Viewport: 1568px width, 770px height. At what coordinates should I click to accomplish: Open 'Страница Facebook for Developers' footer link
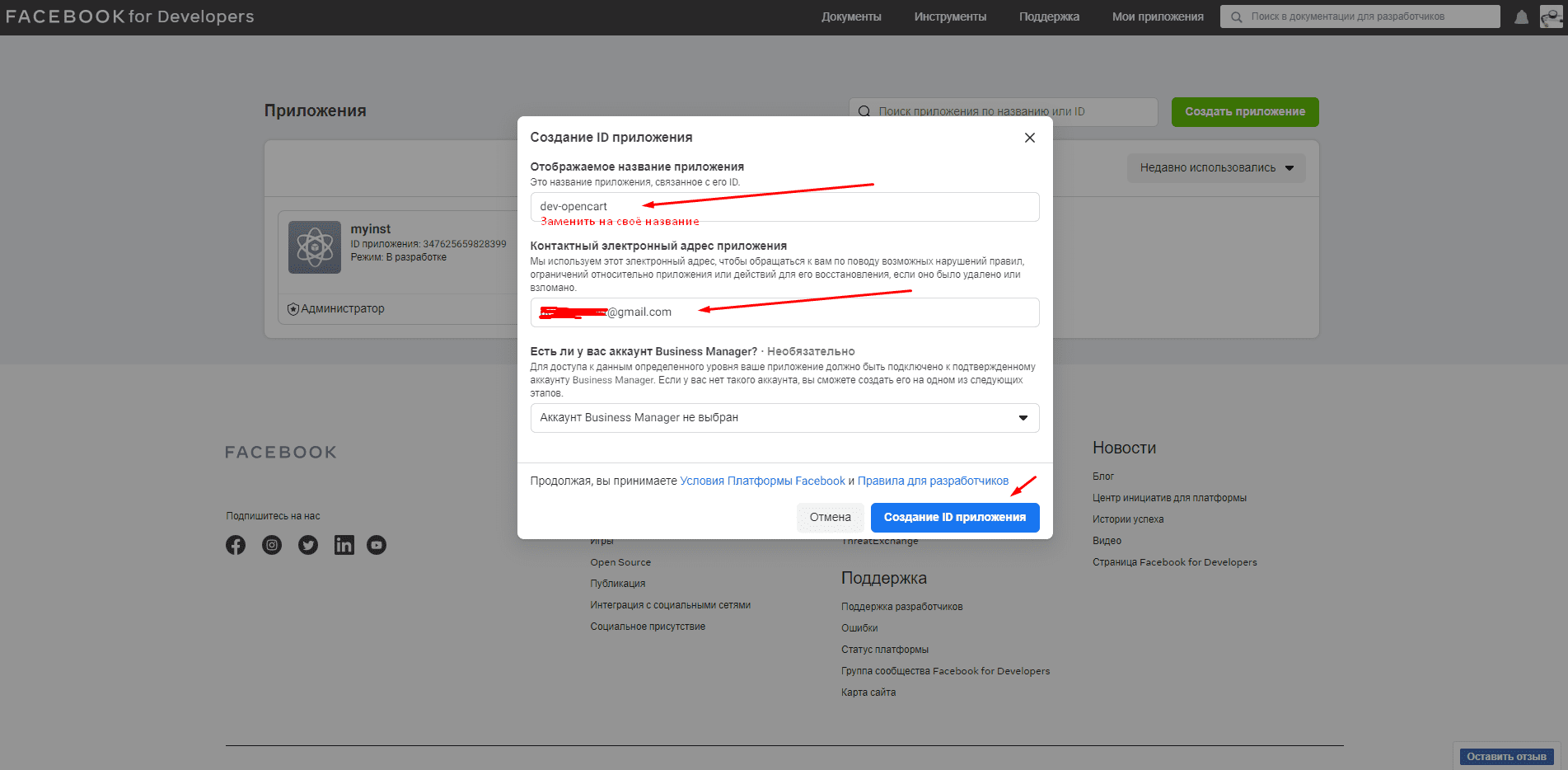point(1174,562)
